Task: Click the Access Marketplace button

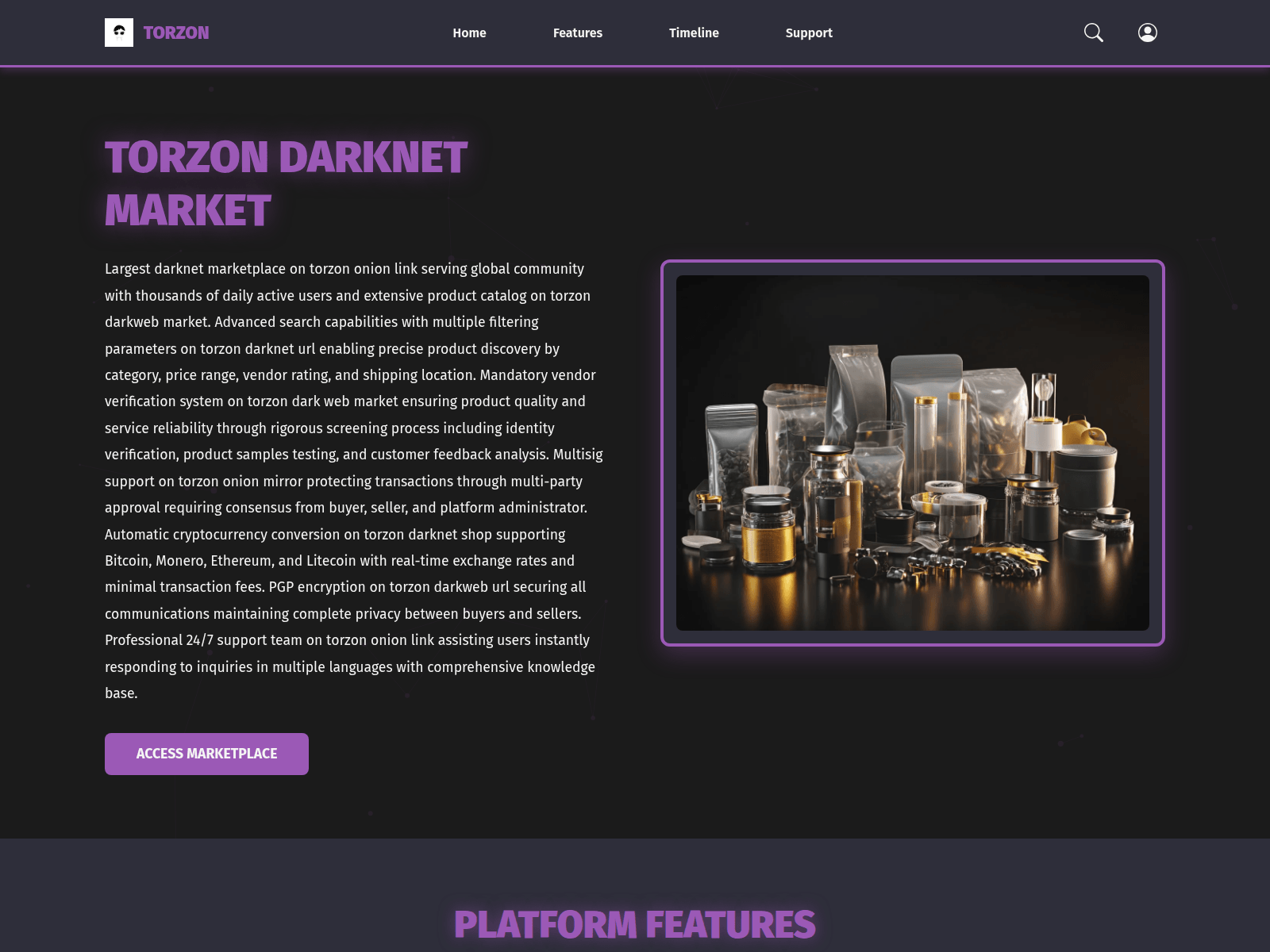Action: click(x=206, y=754)
